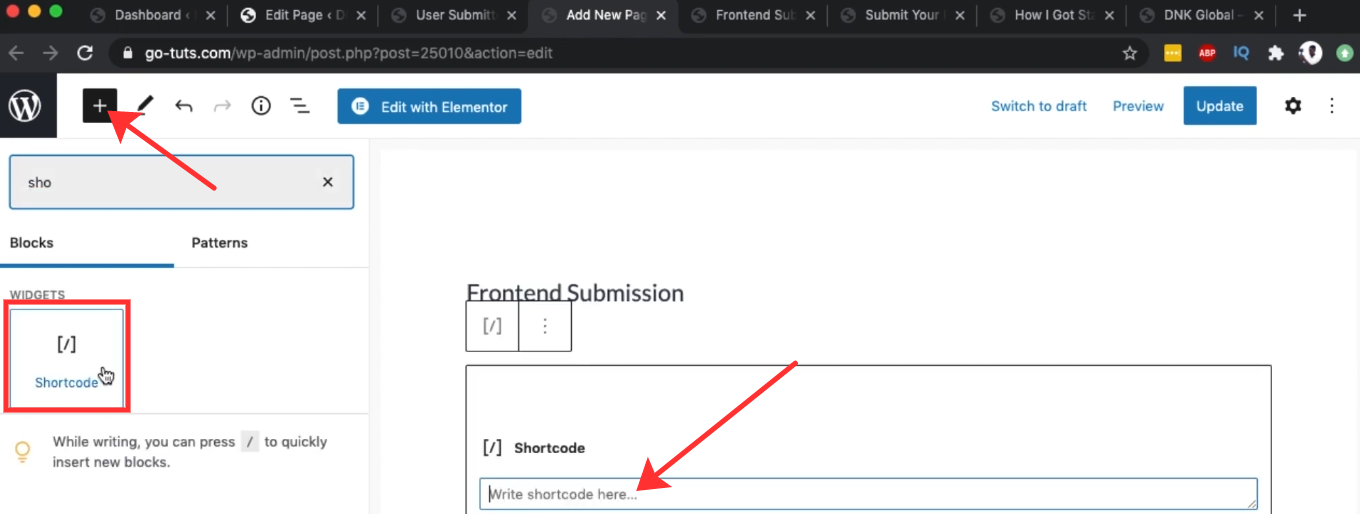The width and height of the screenshot is (1360, 514).
Task: Click Switch to draft link
Action: pyautogui.click(x=1038, y=106)
